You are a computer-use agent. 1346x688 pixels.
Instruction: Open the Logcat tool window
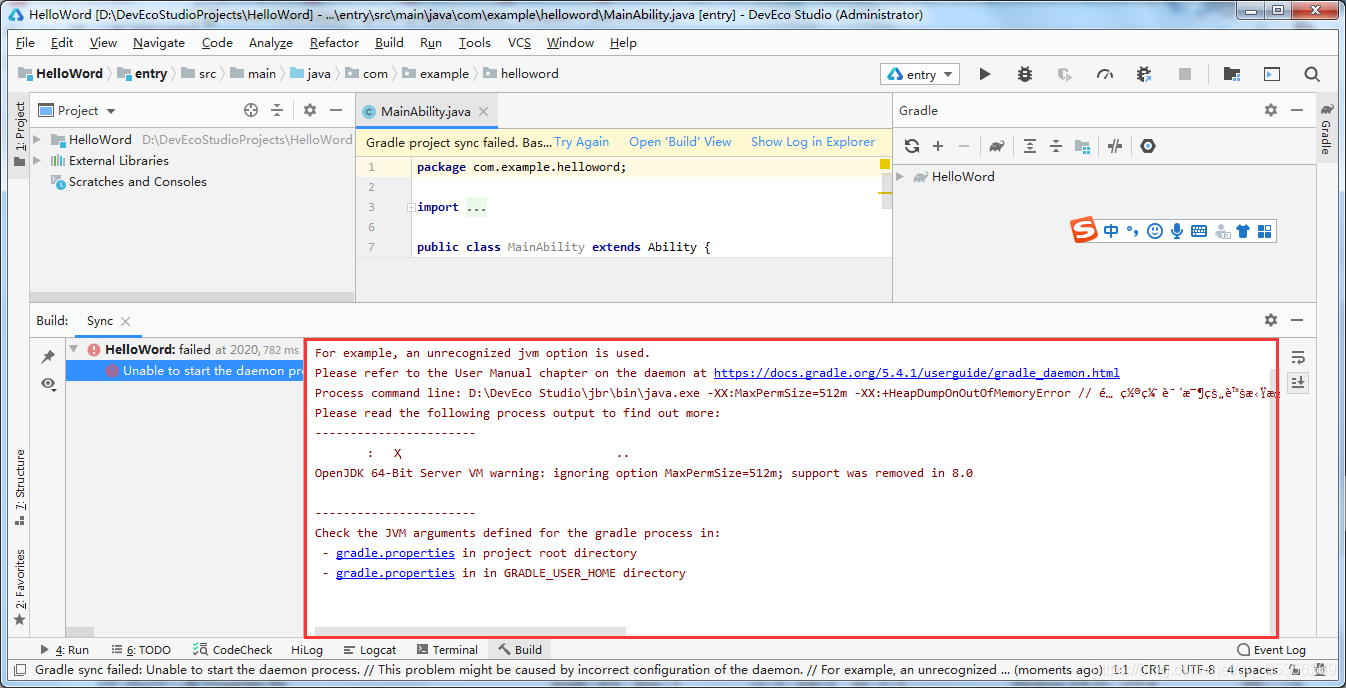click(369, 650)
